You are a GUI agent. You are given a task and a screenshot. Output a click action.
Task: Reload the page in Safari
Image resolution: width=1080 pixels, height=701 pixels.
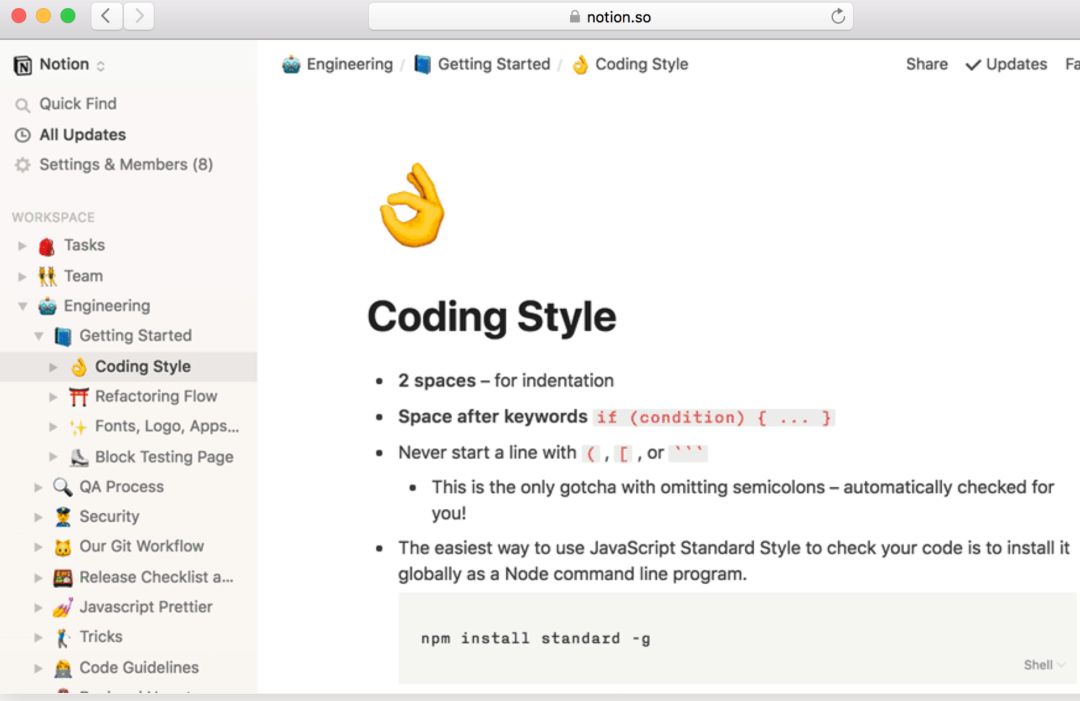click(x=838, y=17)
